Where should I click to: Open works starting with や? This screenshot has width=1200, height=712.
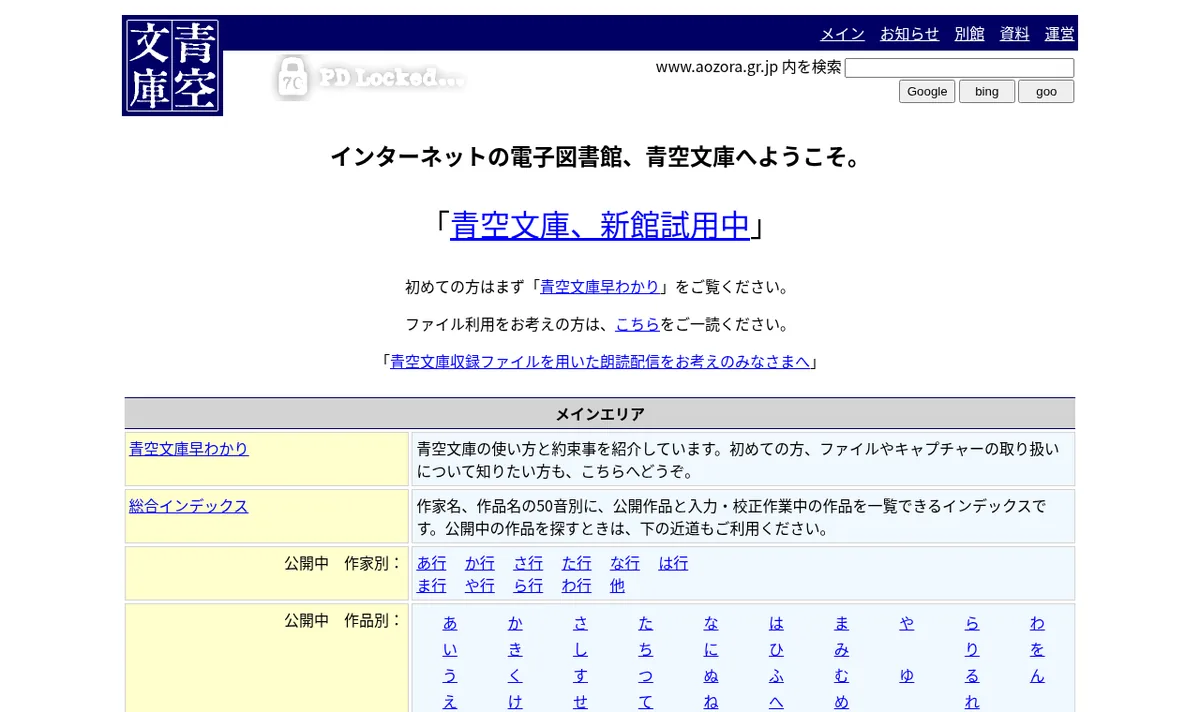(x=906, y=623)
